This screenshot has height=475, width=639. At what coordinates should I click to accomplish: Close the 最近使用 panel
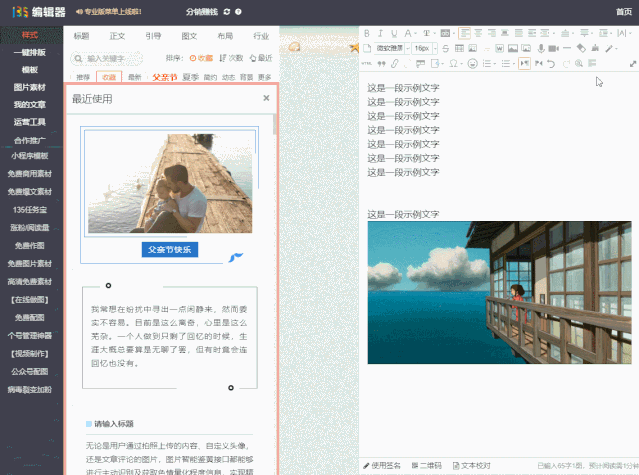click(x=265, y=99)
